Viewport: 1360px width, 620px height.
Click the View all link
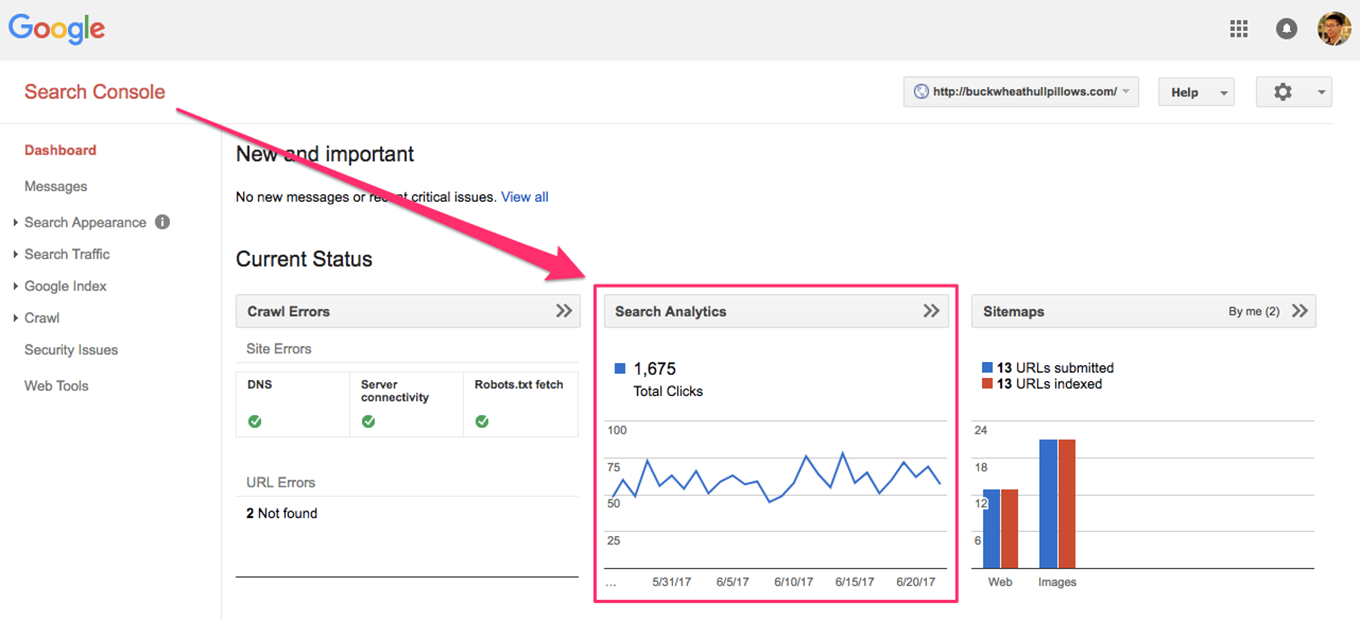coord(525,197)
